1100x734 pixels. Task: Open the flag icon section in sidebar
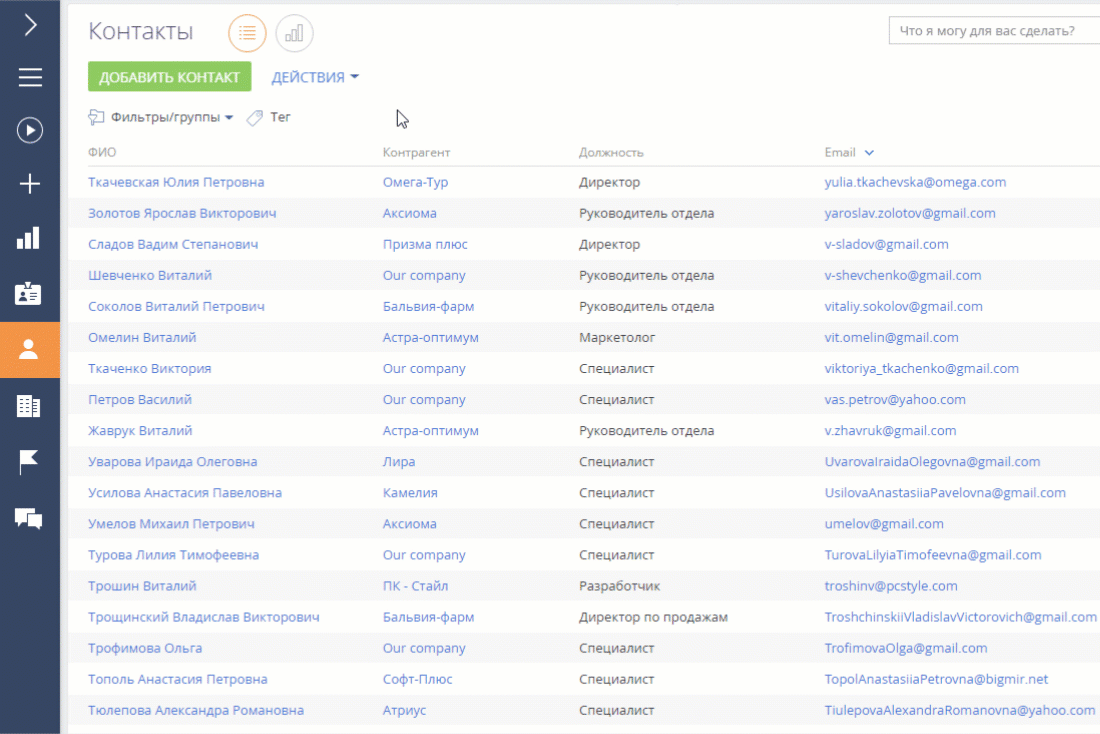tap(29, 462)
